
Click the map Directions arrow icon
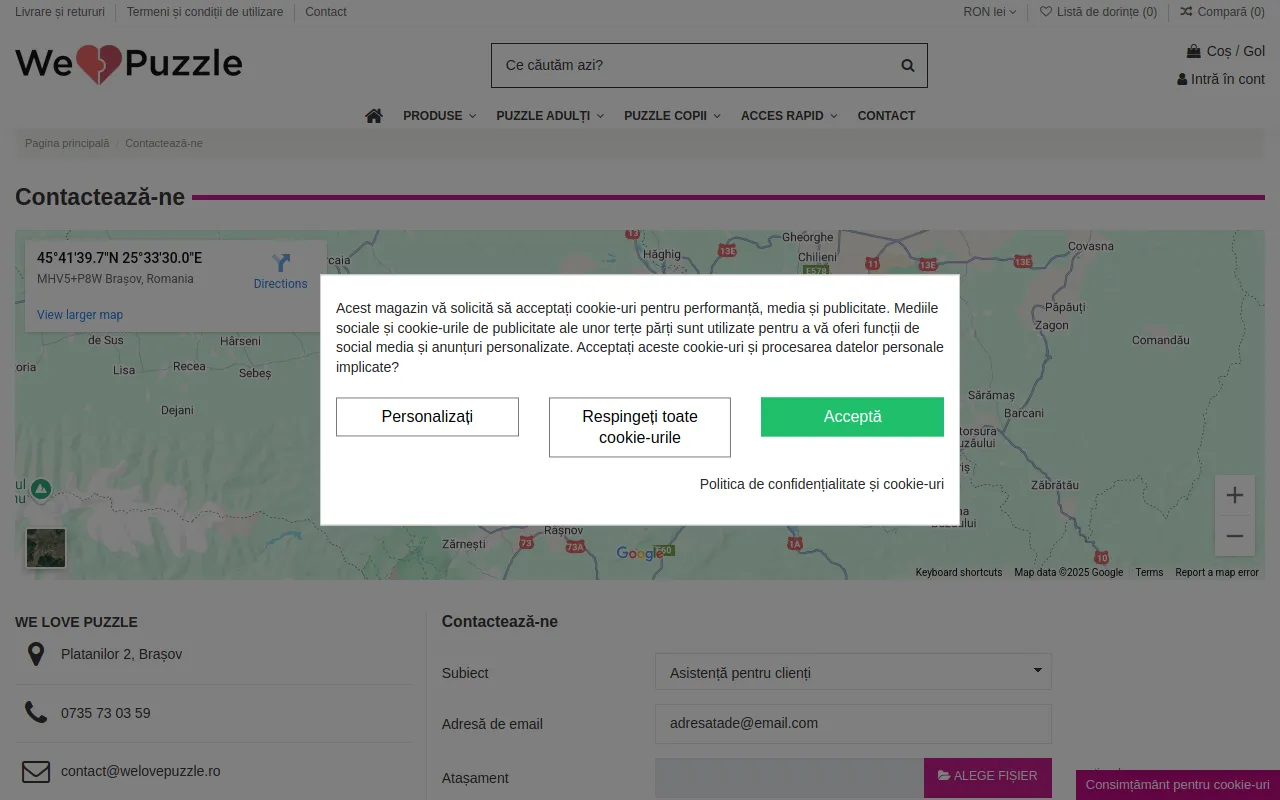coord(281,262)
